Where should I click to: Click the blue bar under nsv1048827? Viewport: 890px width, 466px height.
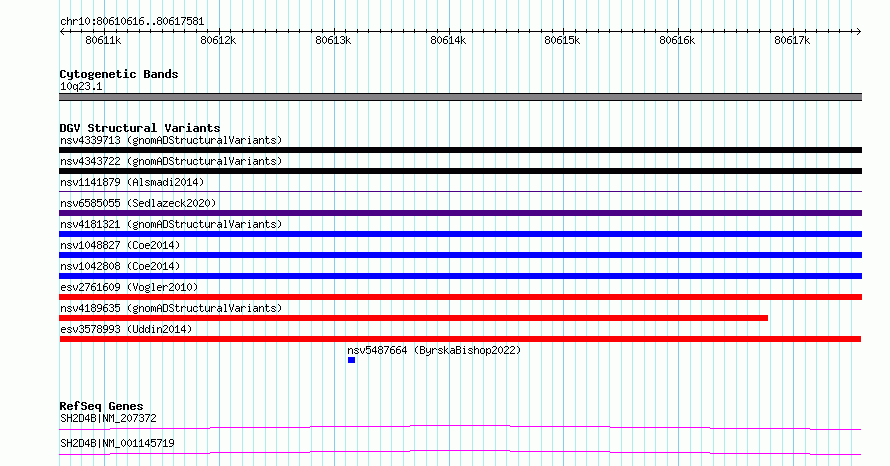click(460, 255)
